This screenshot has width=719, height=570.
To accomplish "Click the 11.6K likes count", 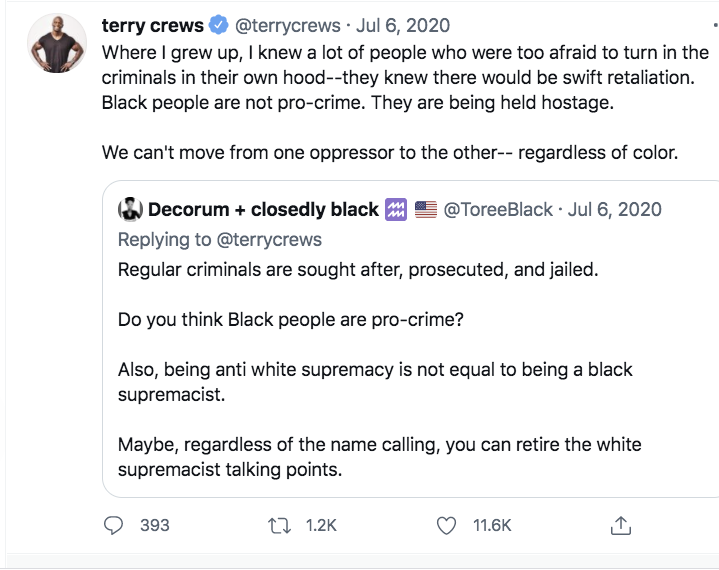I will (492, 524).
